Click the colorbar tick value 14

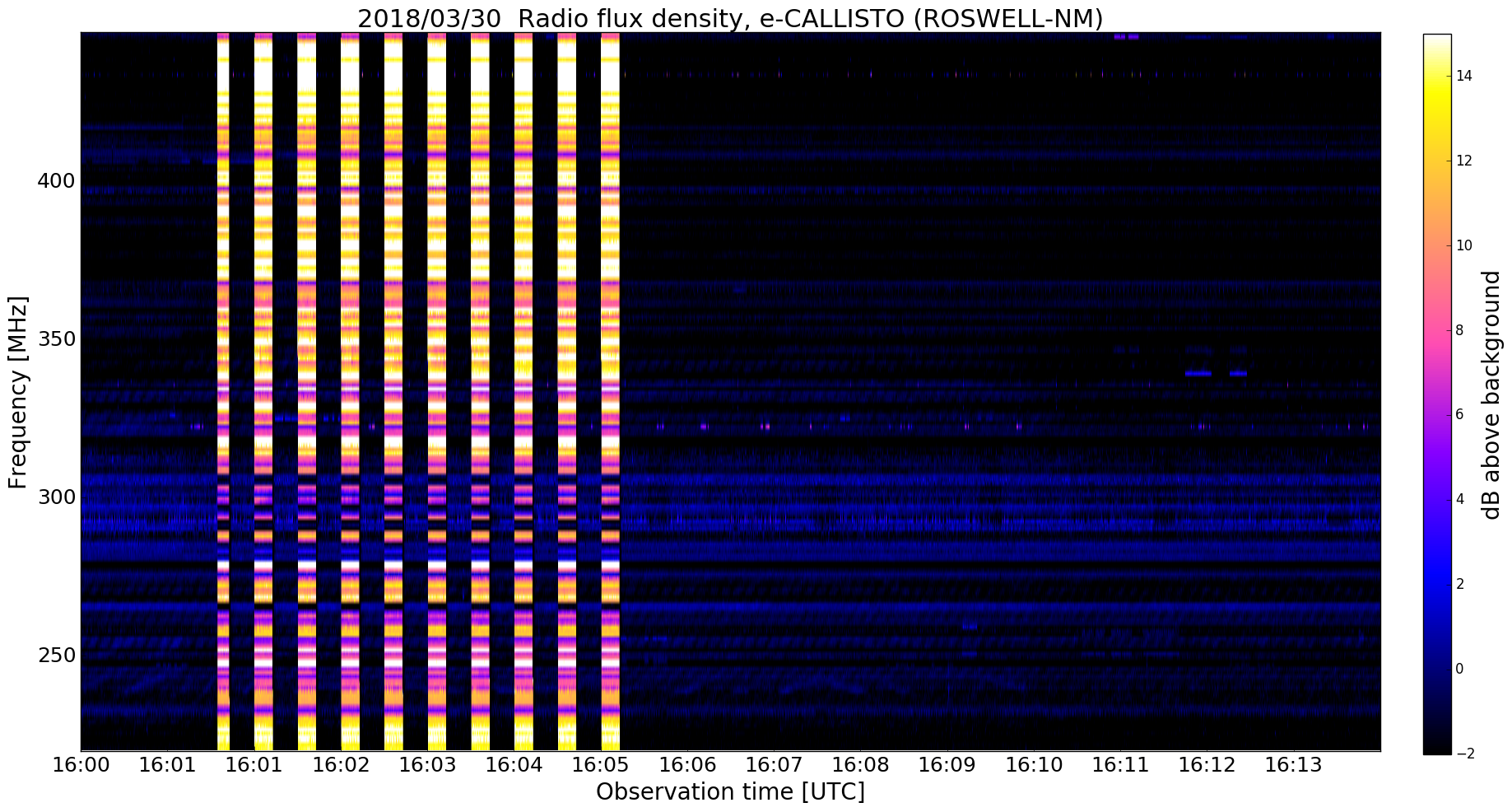click(1463, 76)
